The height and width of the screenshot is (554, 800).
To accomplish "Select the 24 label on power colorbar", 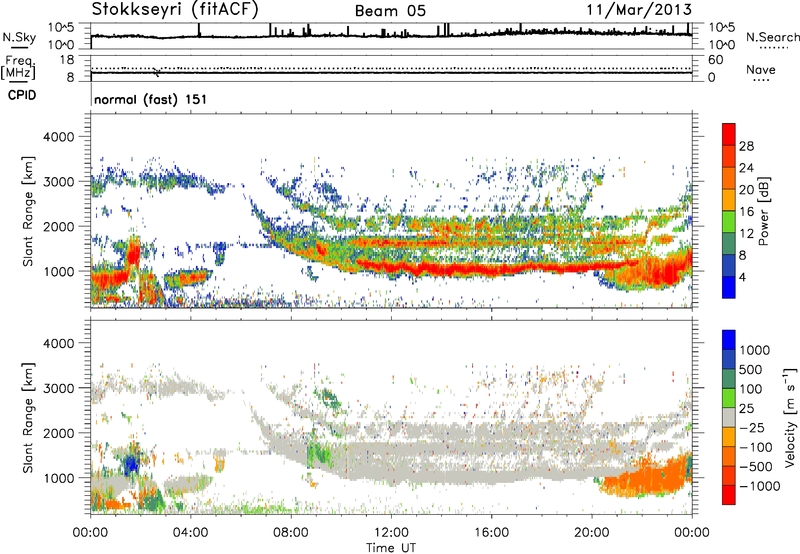I will [746, 168].
